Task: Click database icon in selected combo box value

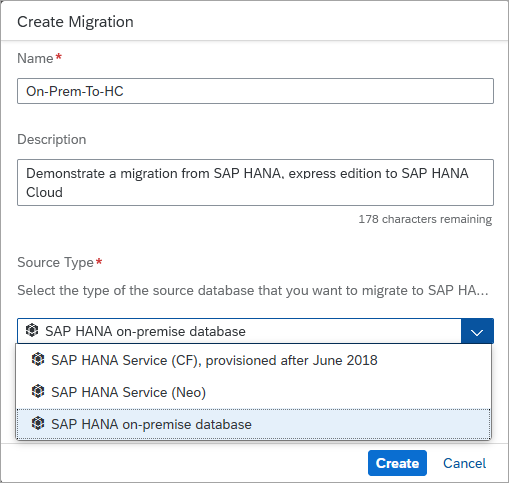Action: point(32,330)
